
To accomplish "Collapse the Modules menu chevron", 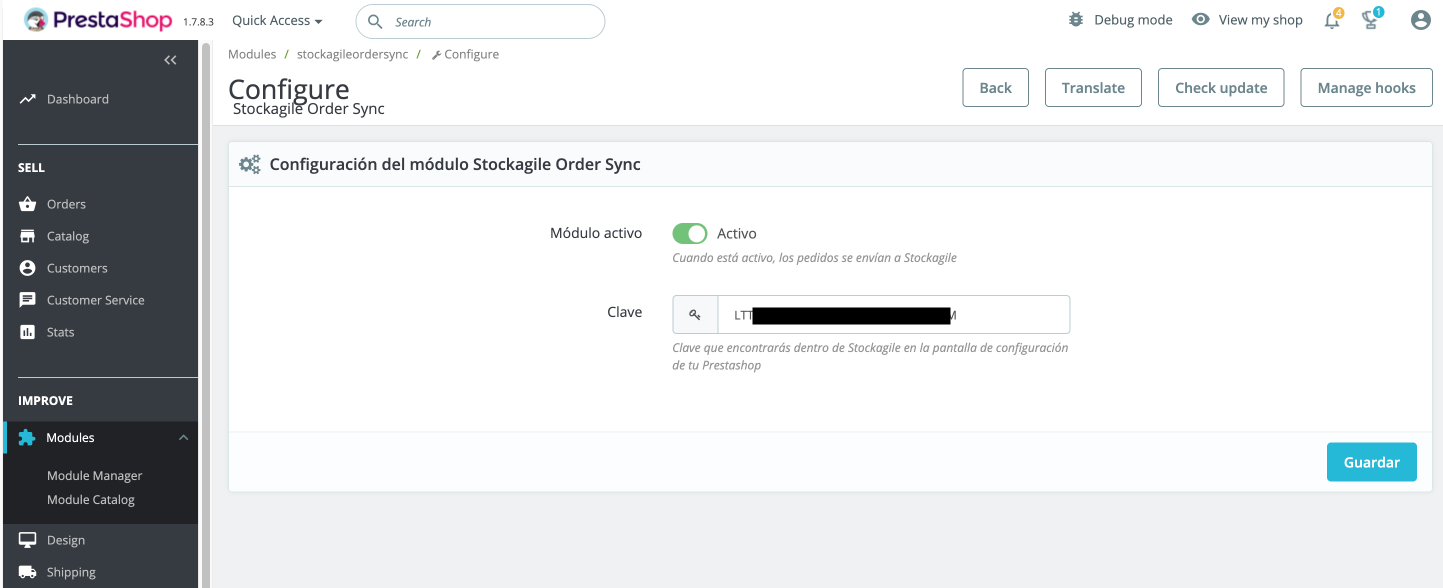I will click(183, 438).
